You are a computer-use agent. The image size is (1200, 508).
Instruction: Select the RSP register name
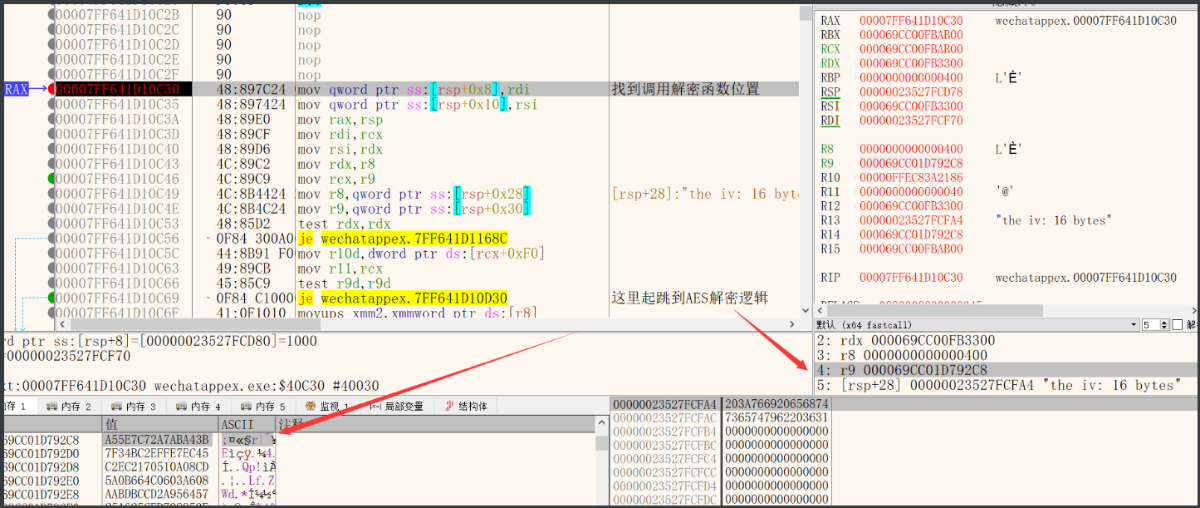(830, 91)
